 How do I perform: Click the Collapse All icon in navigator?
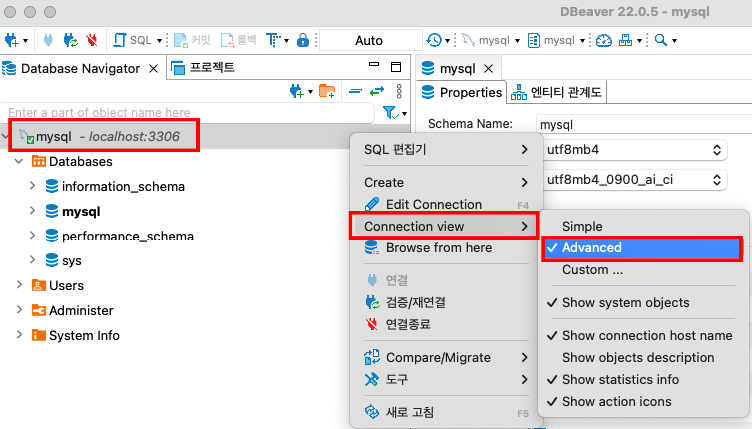click(355, 91)
